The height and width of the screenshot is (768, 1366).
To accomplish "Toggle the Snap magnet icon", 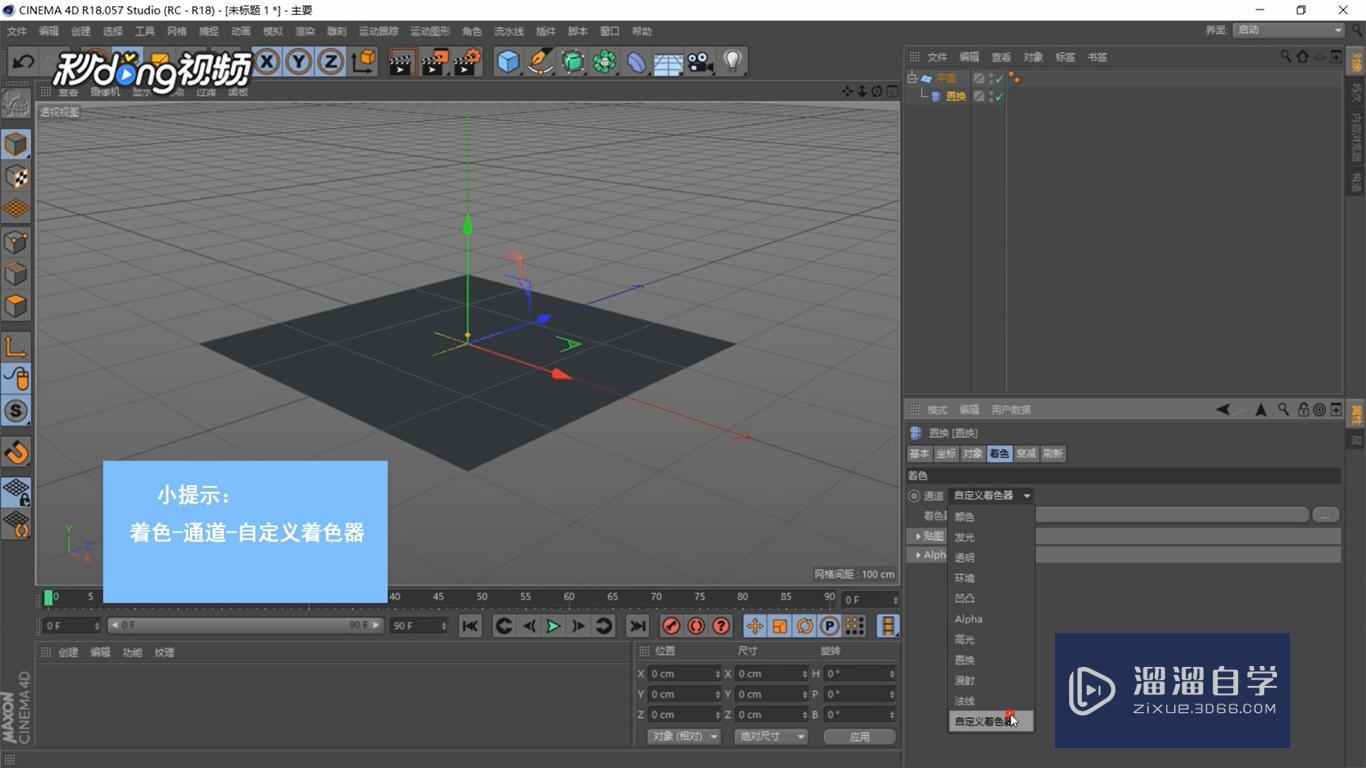I will tap(16, 453).
